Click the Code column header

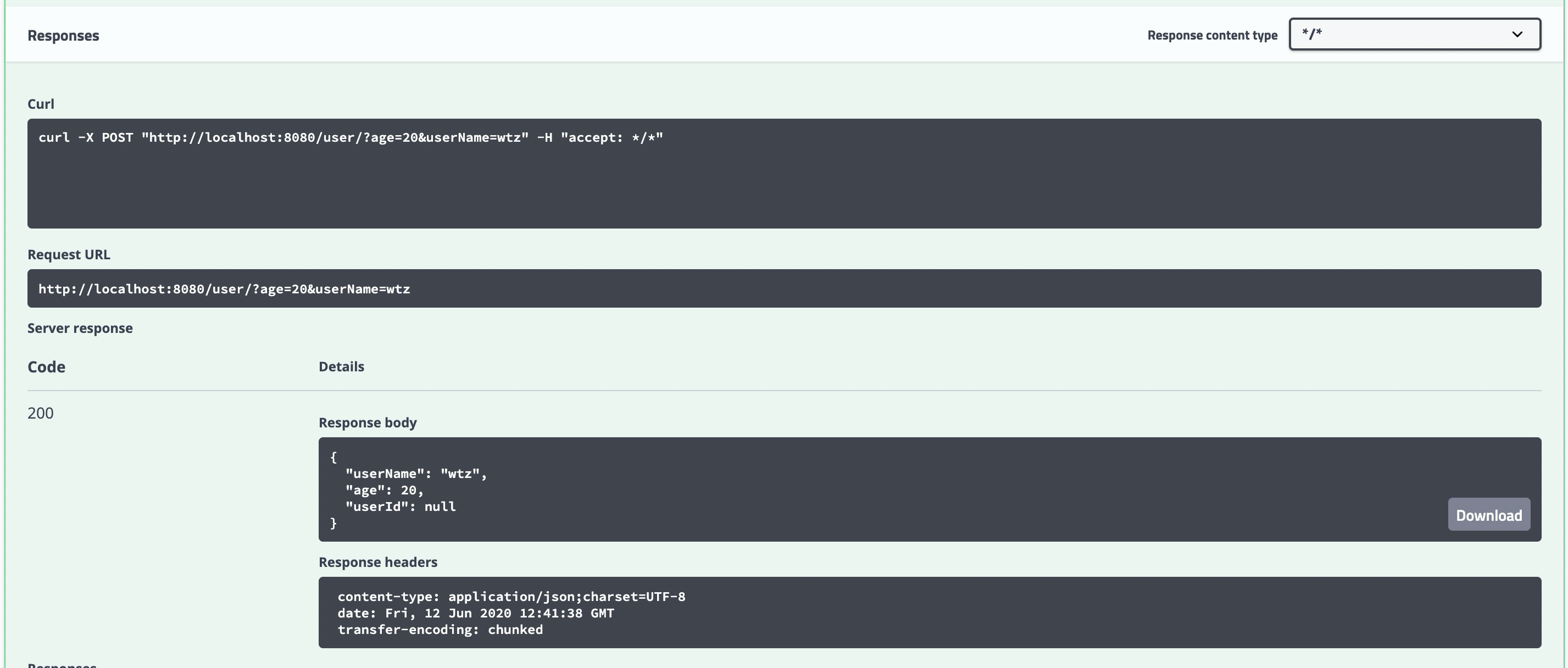[46, 366]
